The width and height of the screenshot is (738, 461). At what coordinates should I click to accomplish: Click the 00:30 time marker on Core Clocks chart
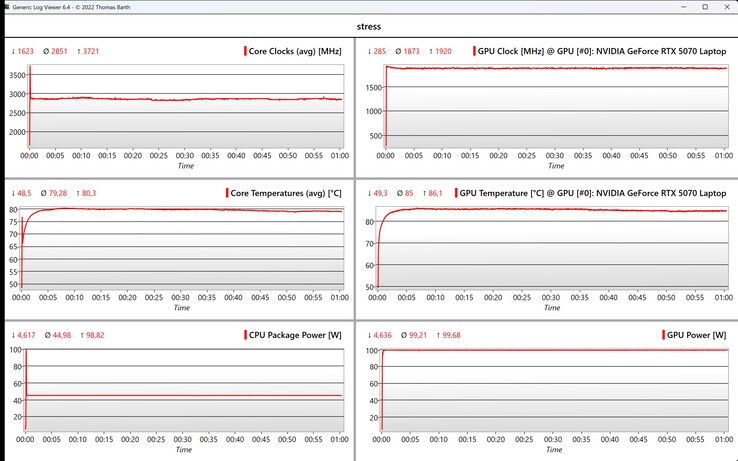(185, 155)
